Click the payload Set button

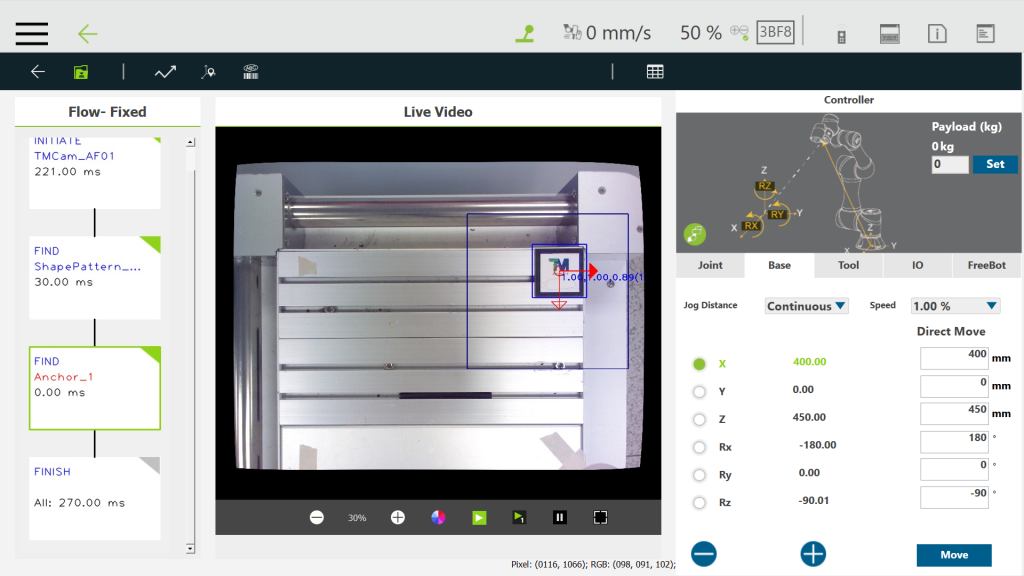995,164
